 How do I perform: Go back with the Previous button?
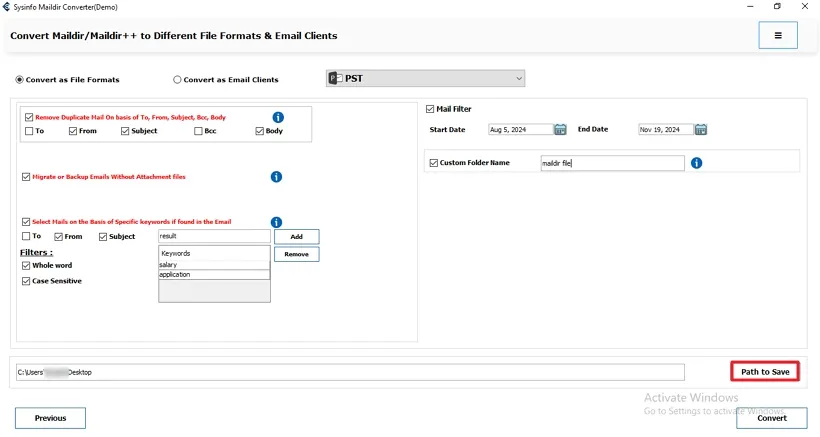pyautogui.click(x=50, y=418)
